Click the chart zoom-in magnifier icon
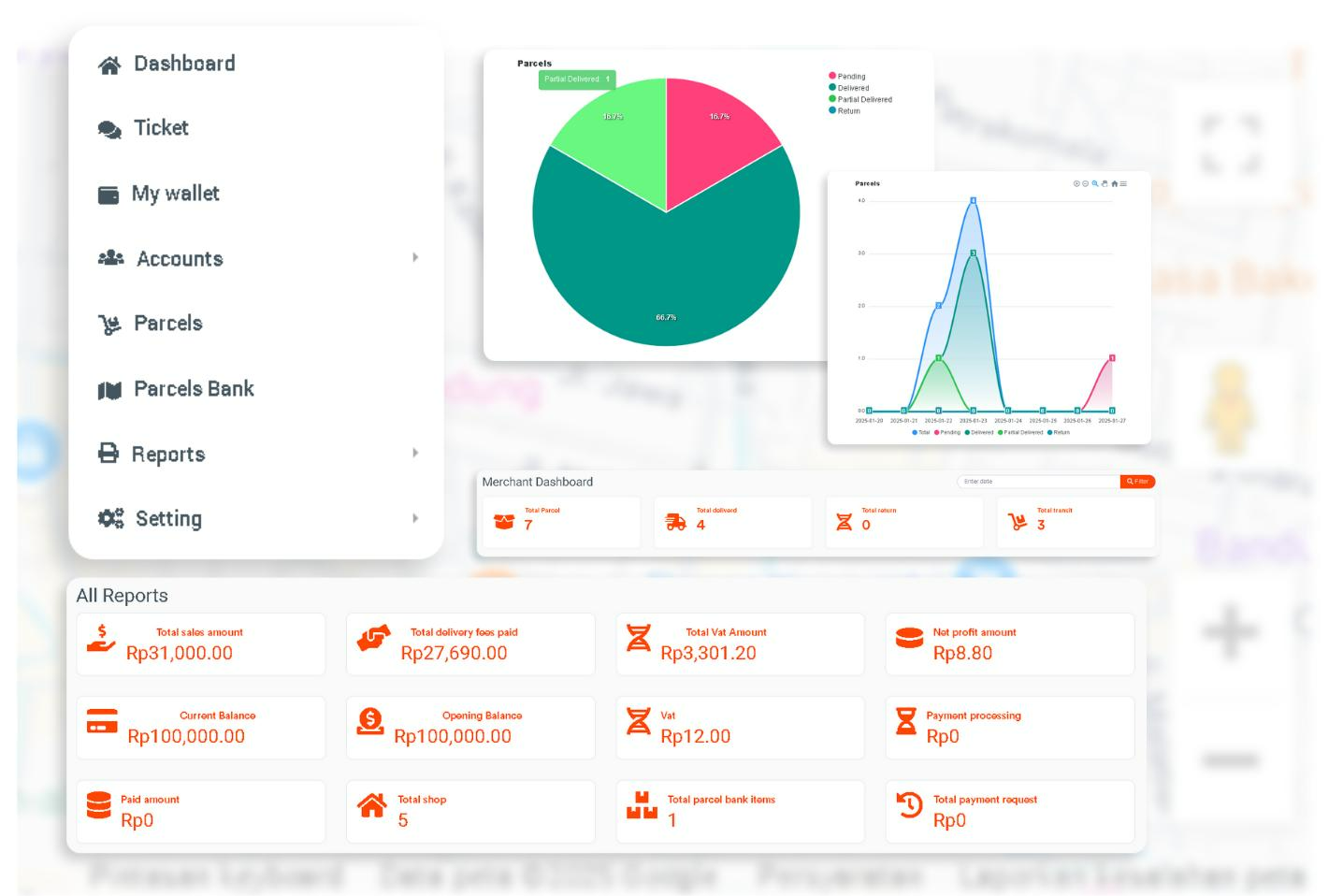This screenshot has height=896, width=1343. (1094, 184)
